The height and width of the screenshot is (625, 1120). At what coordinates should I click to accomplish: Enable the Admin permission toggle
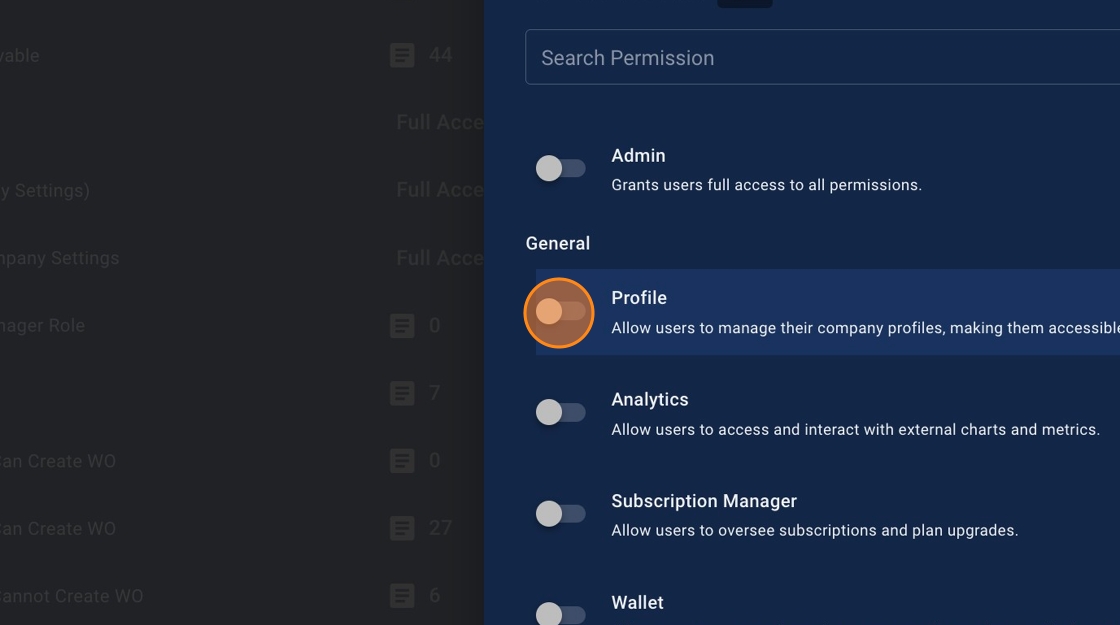(x=560, y=168)
